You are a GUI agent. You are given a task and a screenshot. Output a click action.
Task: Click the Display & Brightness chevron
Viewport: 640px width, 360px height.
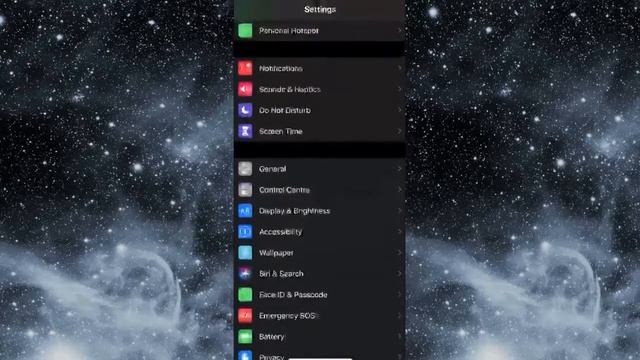pyautogui.click(x=399, y=211)
